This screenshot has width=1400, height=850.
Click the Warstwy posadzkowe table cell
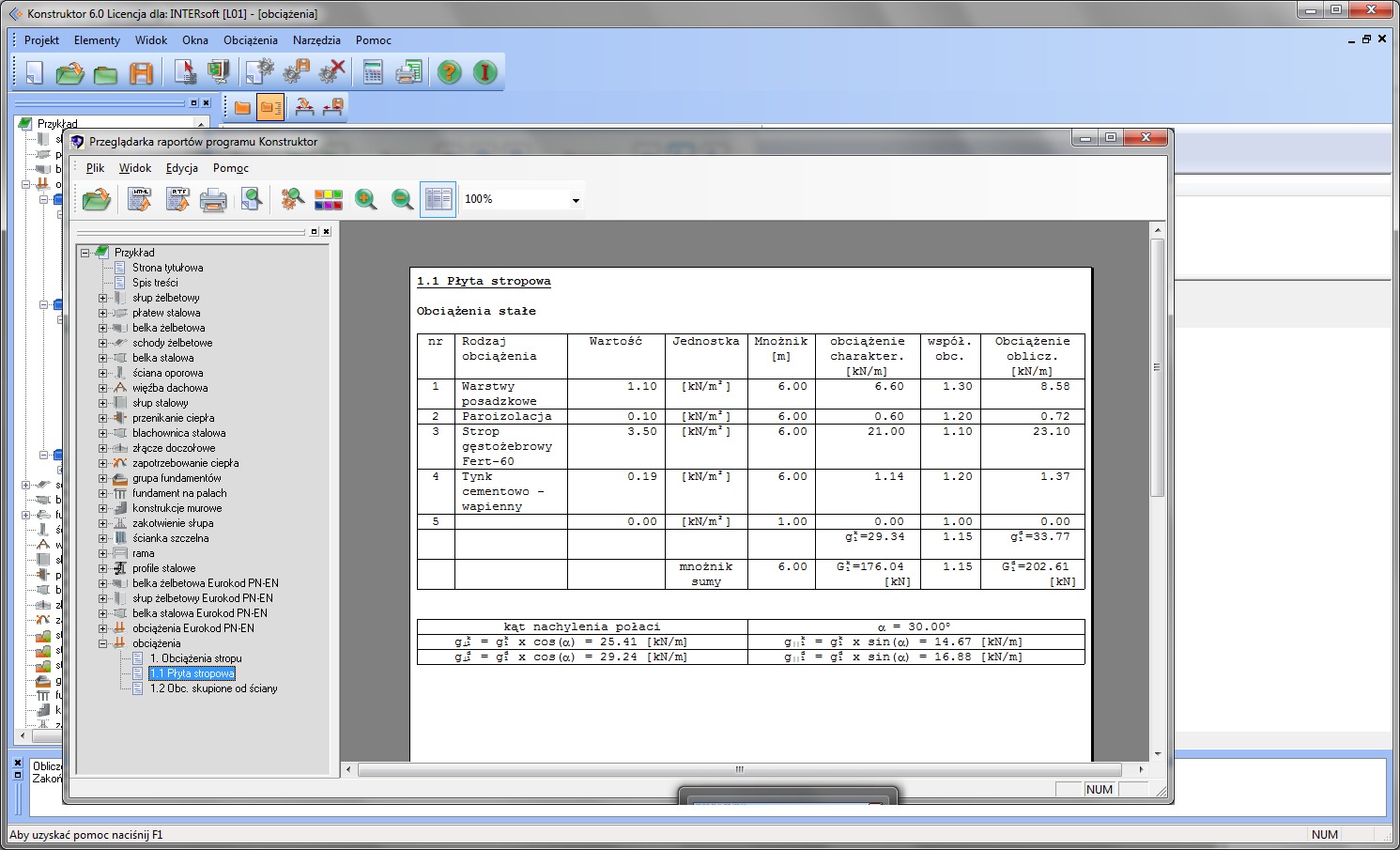coord(511,394)
